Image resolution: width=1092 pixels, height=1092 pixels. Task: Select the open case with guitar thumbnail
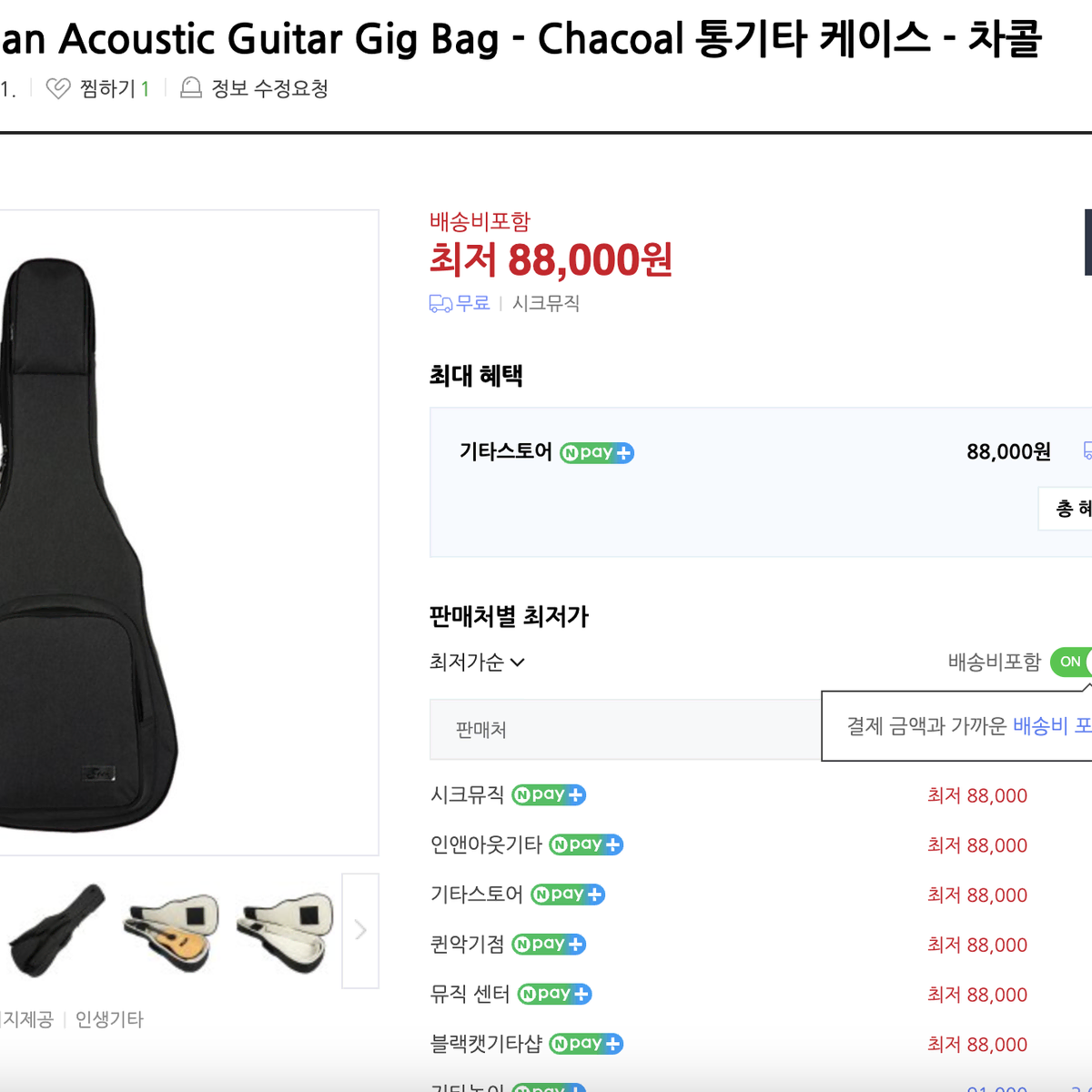point(171,930)
